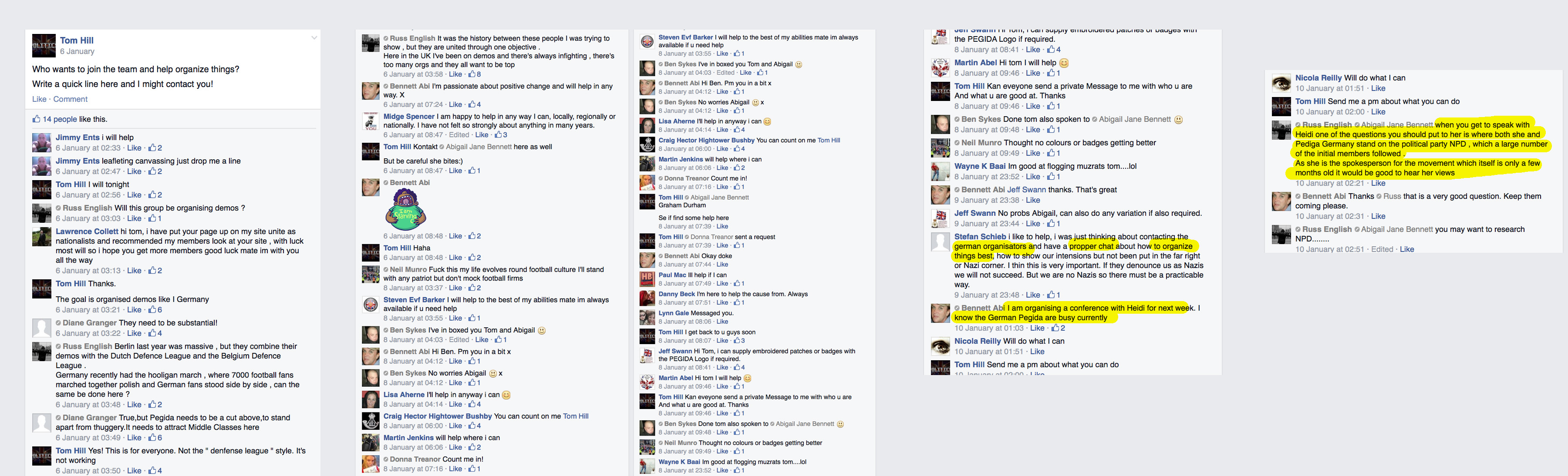Click the 'I am starving' sticker image
Screen dimensions: 1568x476
coord(405,209)
